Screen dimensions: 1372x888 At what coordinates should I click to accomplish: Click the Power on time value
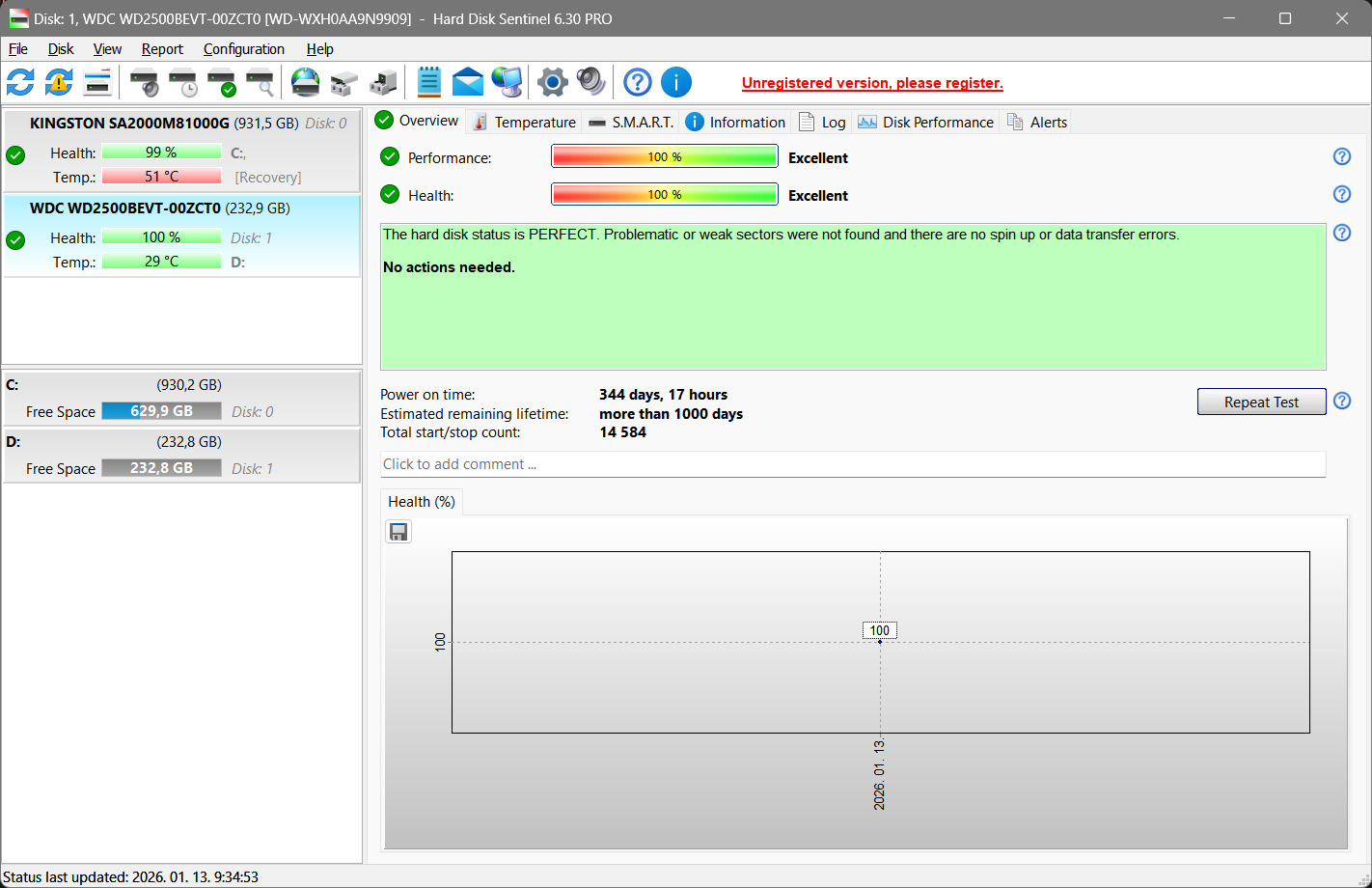tap(663, 395)
